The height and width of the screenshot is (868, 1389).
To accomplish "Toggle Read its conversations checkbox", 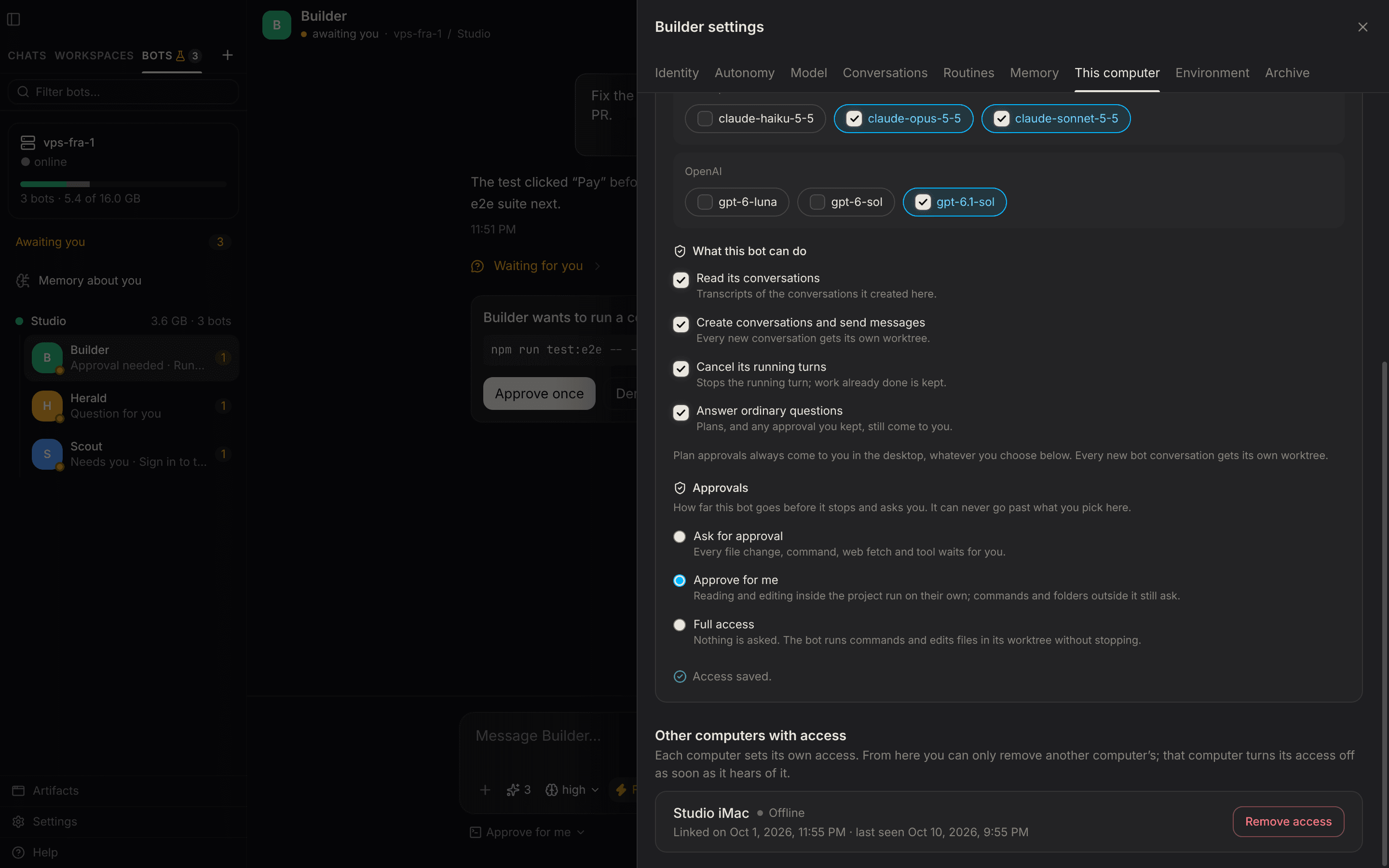I will pos(681,280).
